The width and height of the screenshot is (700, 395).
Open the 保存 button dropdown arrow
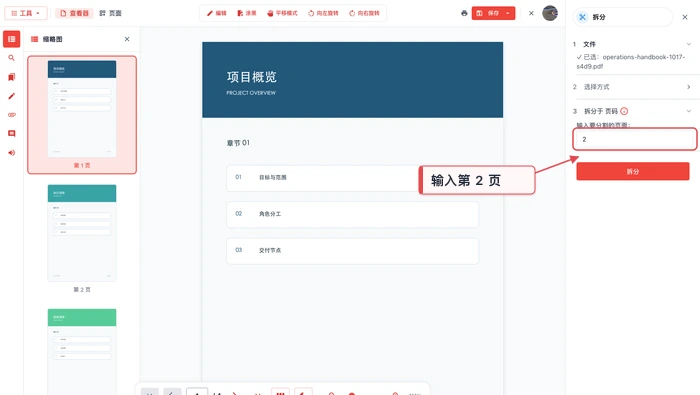508,13
